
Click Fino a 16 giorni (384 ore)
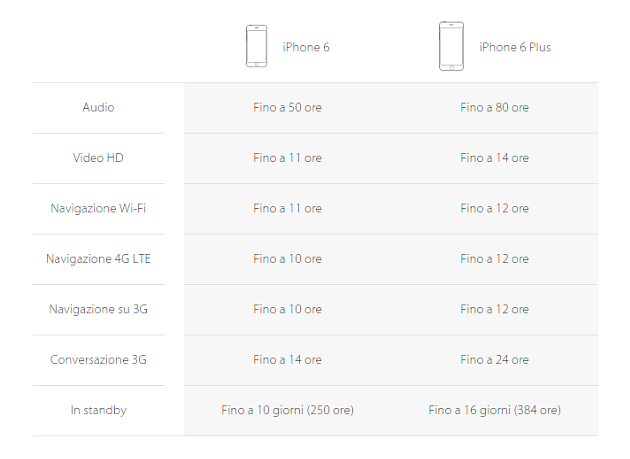pyautogui.click(x=495, y=410)
